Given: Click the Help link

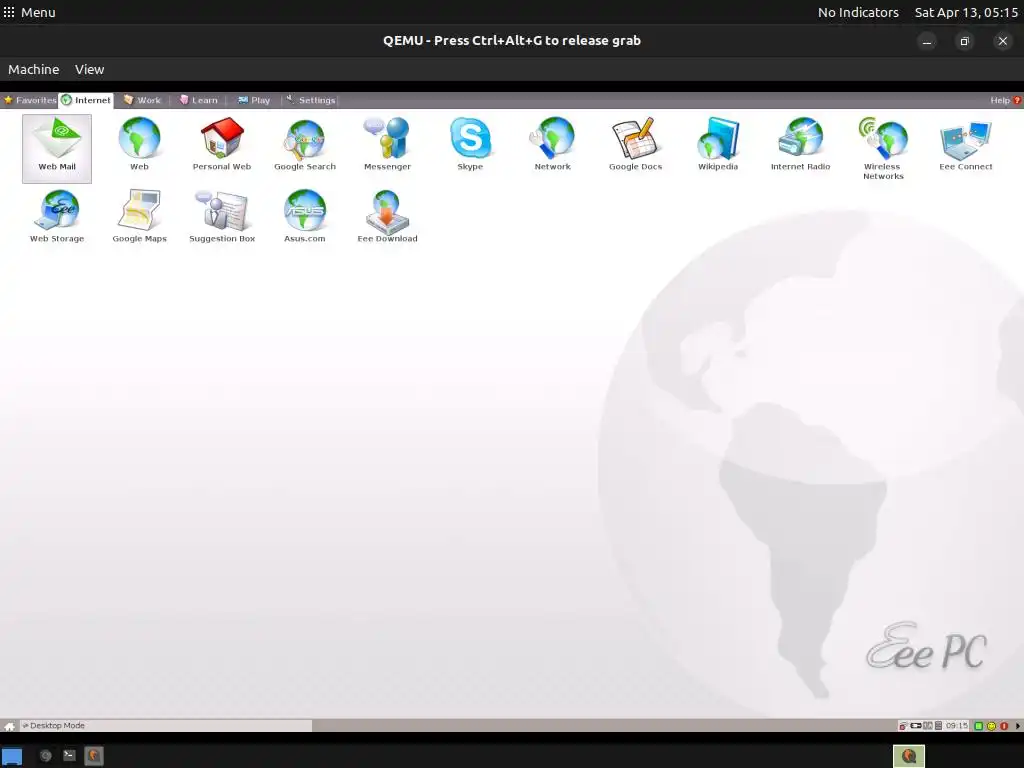Looking at the screenshot, I should coord(1005,100).
